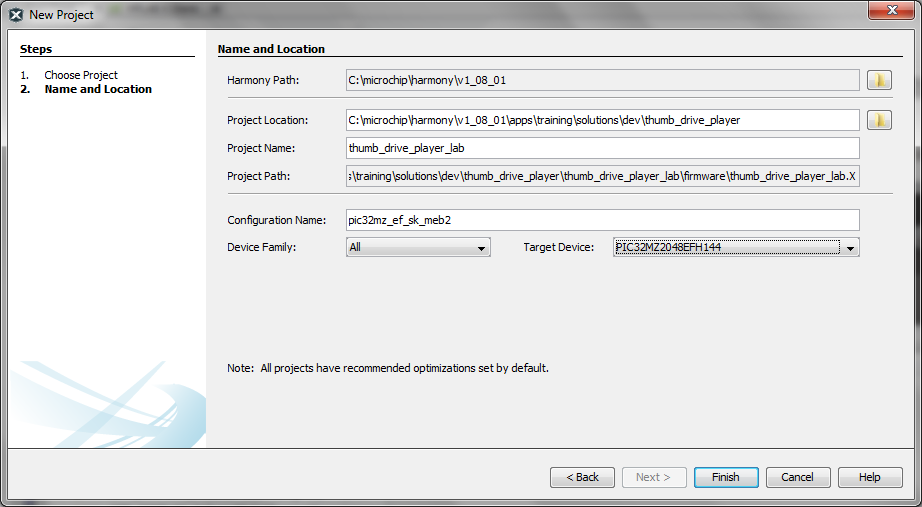922x507 pixels.
Task: Click the New Project window title icon
Action: (x=15, y=15)
